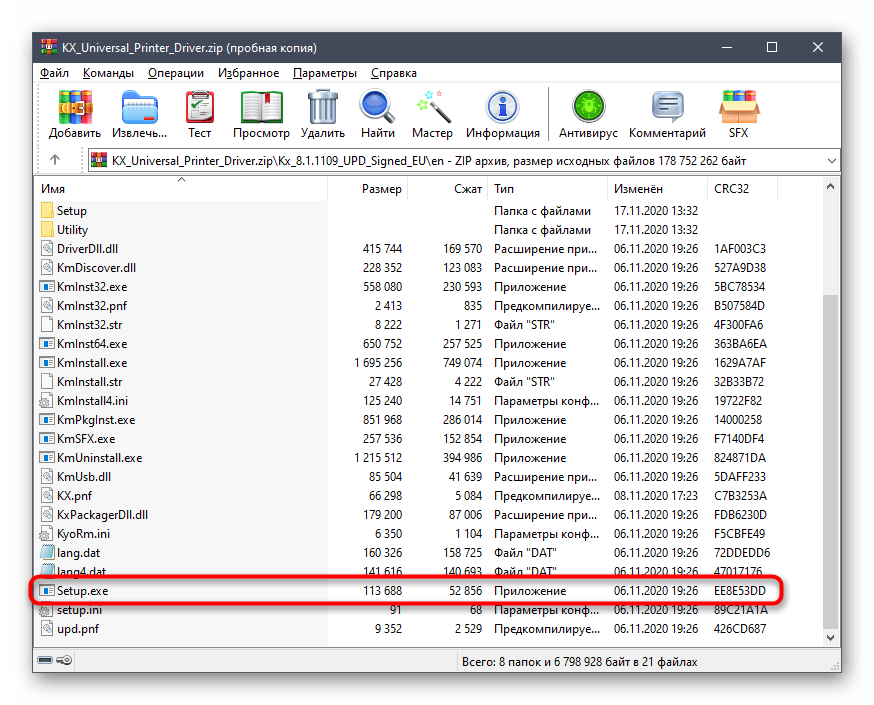874x705 pixels.
Task: Click the status bar totals text
Action: [x=580, y=662]
